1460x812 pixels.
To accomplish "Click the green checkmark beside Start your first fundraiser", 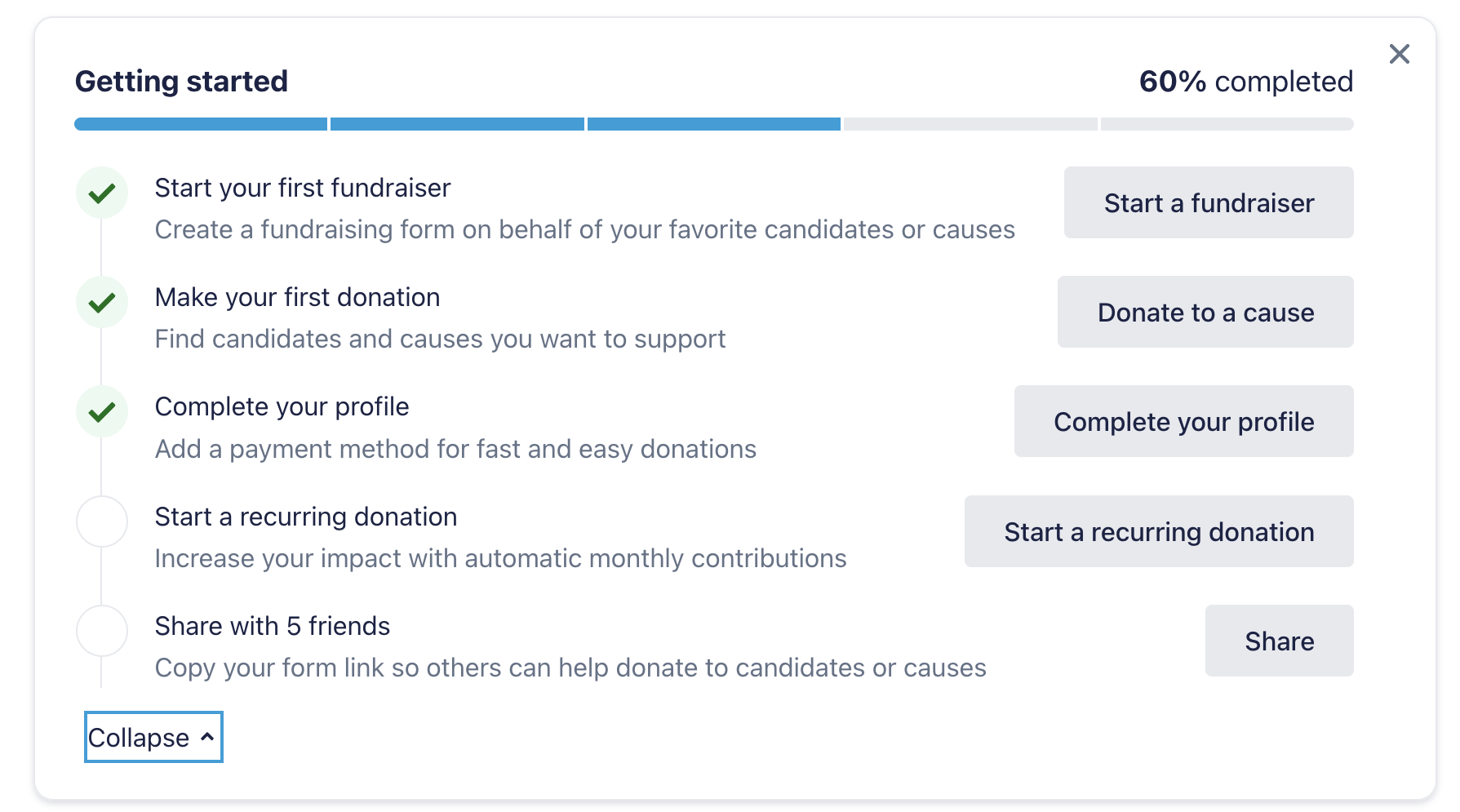I will pyautogui.click(x=101, y=193).
